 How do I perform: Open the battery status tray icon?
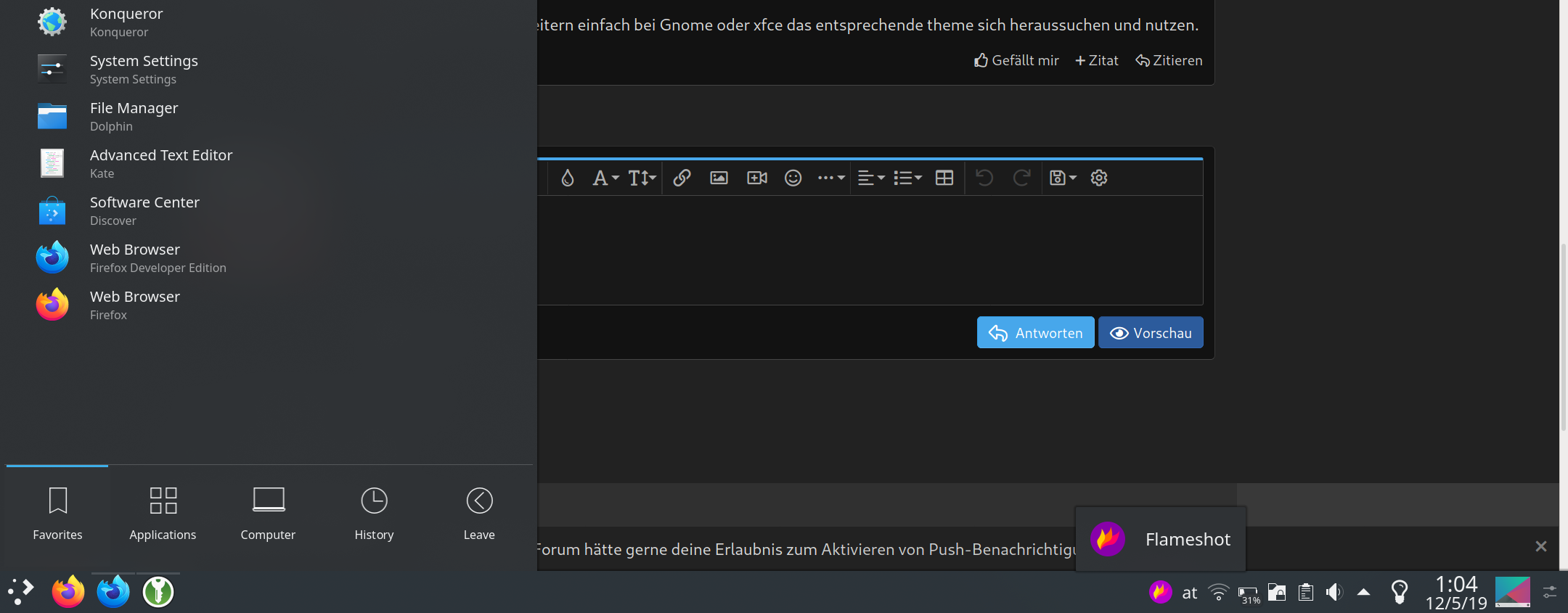tap(1249, 593)
